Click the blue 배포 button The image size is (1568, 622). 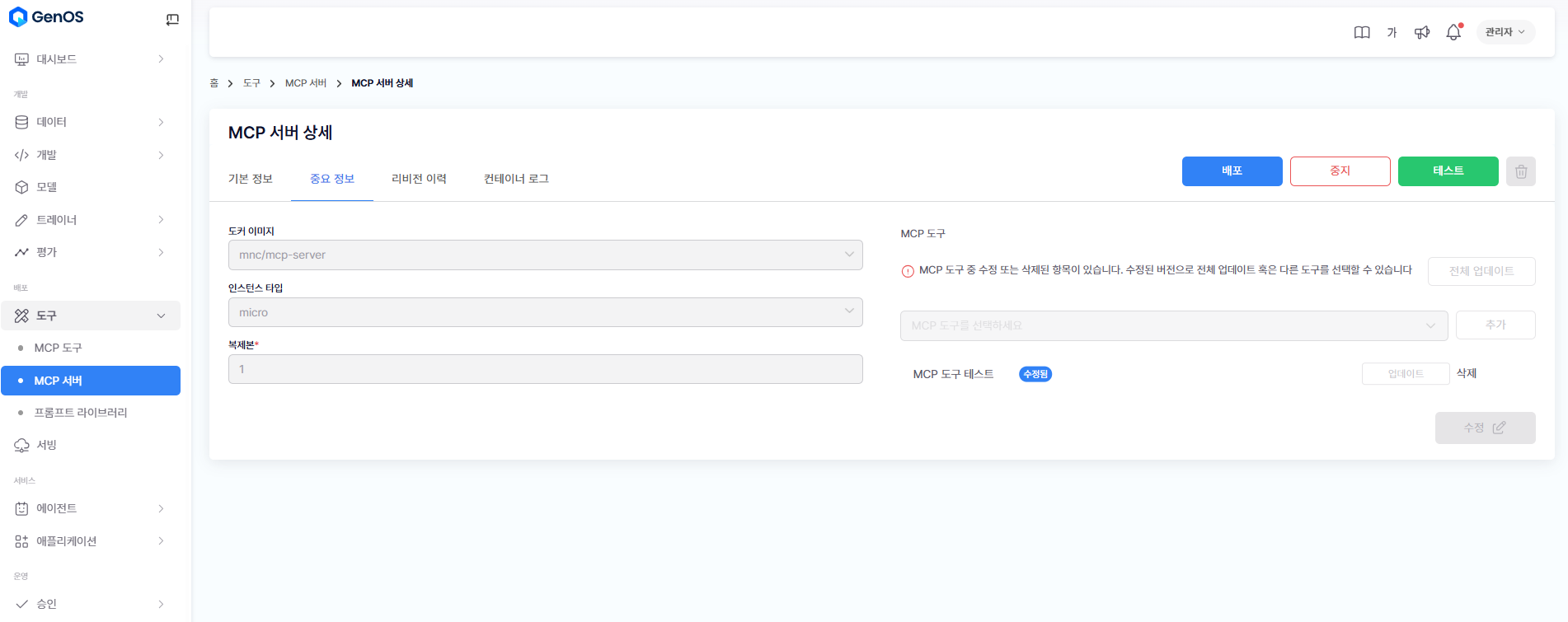(x=1232, y=171)
